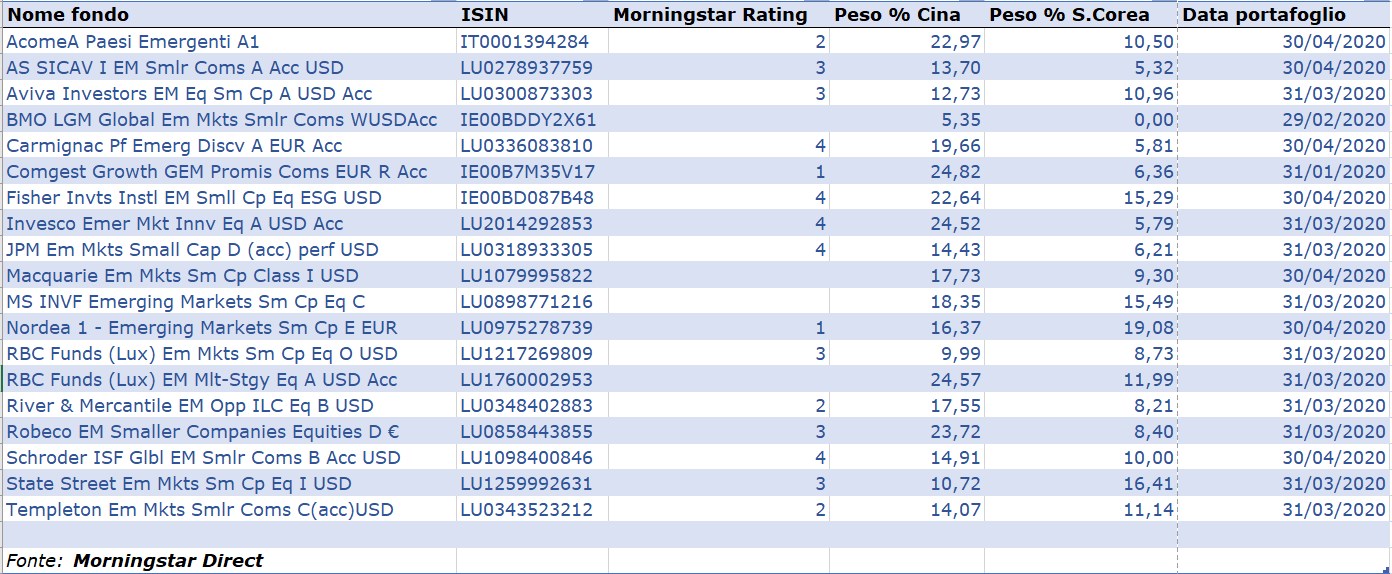This screenshot has height=574, width=1392.
Task: Click the 'Nome fondo' column header
Action: click(x=69, y=15)
